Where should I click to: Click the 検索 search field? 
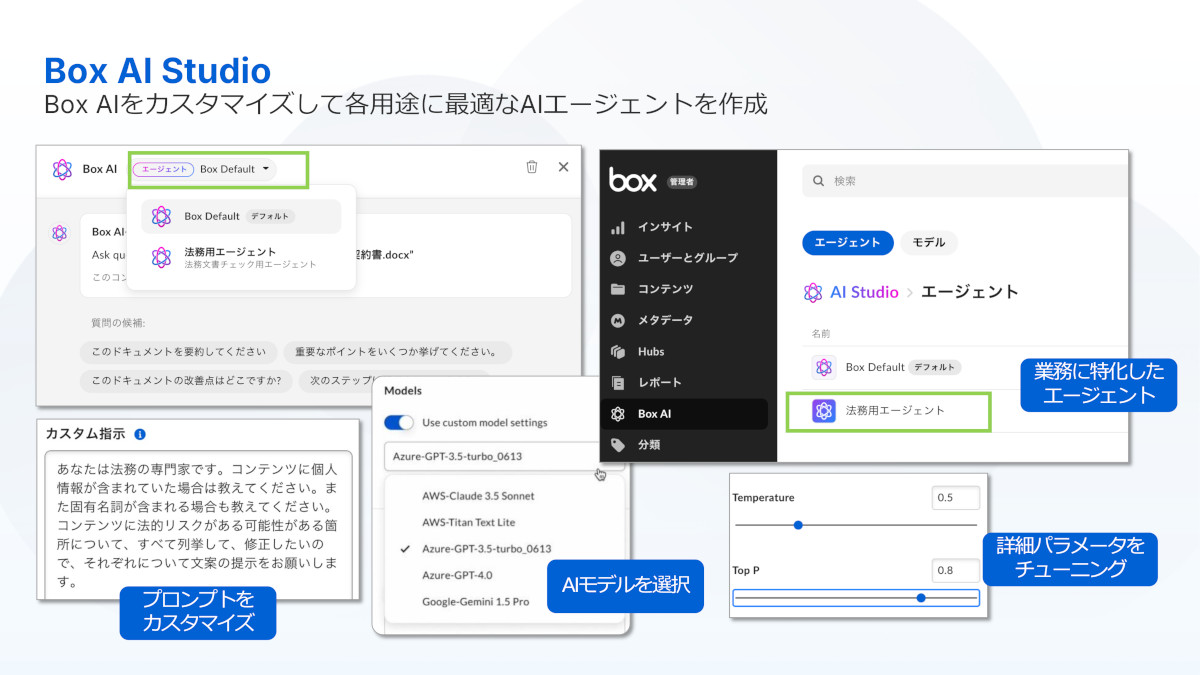(965, 181)
